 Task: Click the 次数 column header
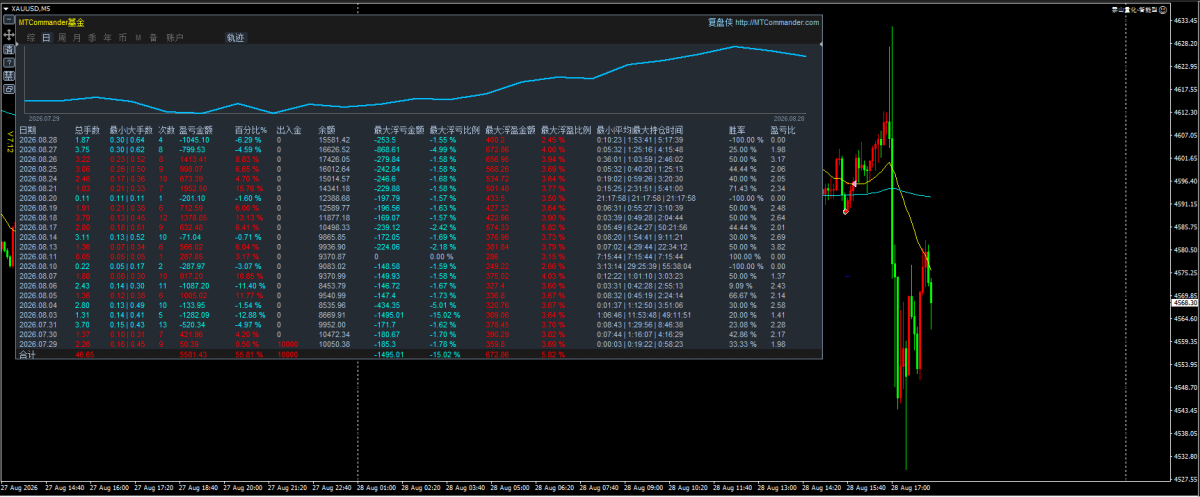[x=167, y=130]
